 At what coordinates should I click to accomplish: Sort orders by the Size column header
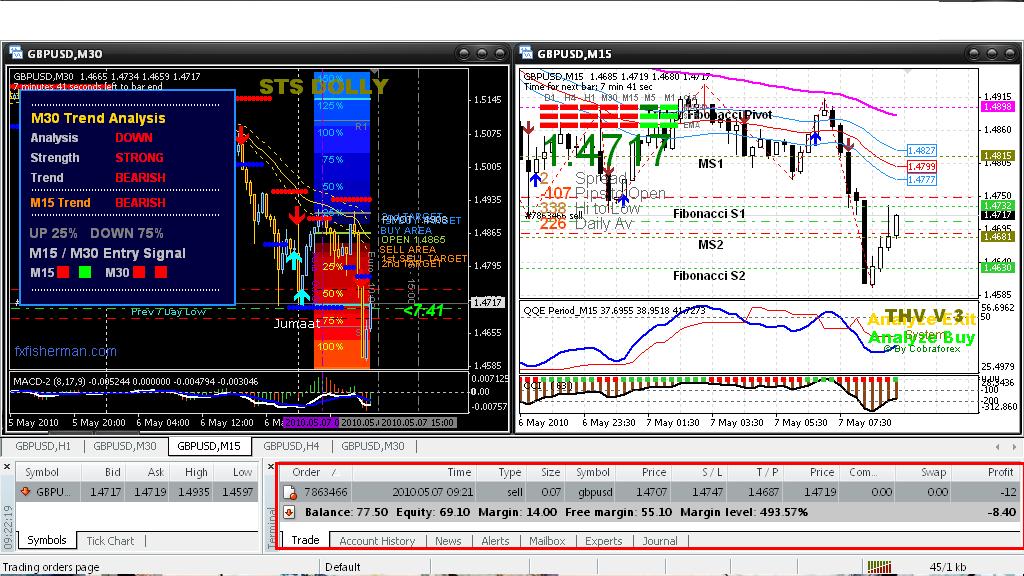[546, 472]
